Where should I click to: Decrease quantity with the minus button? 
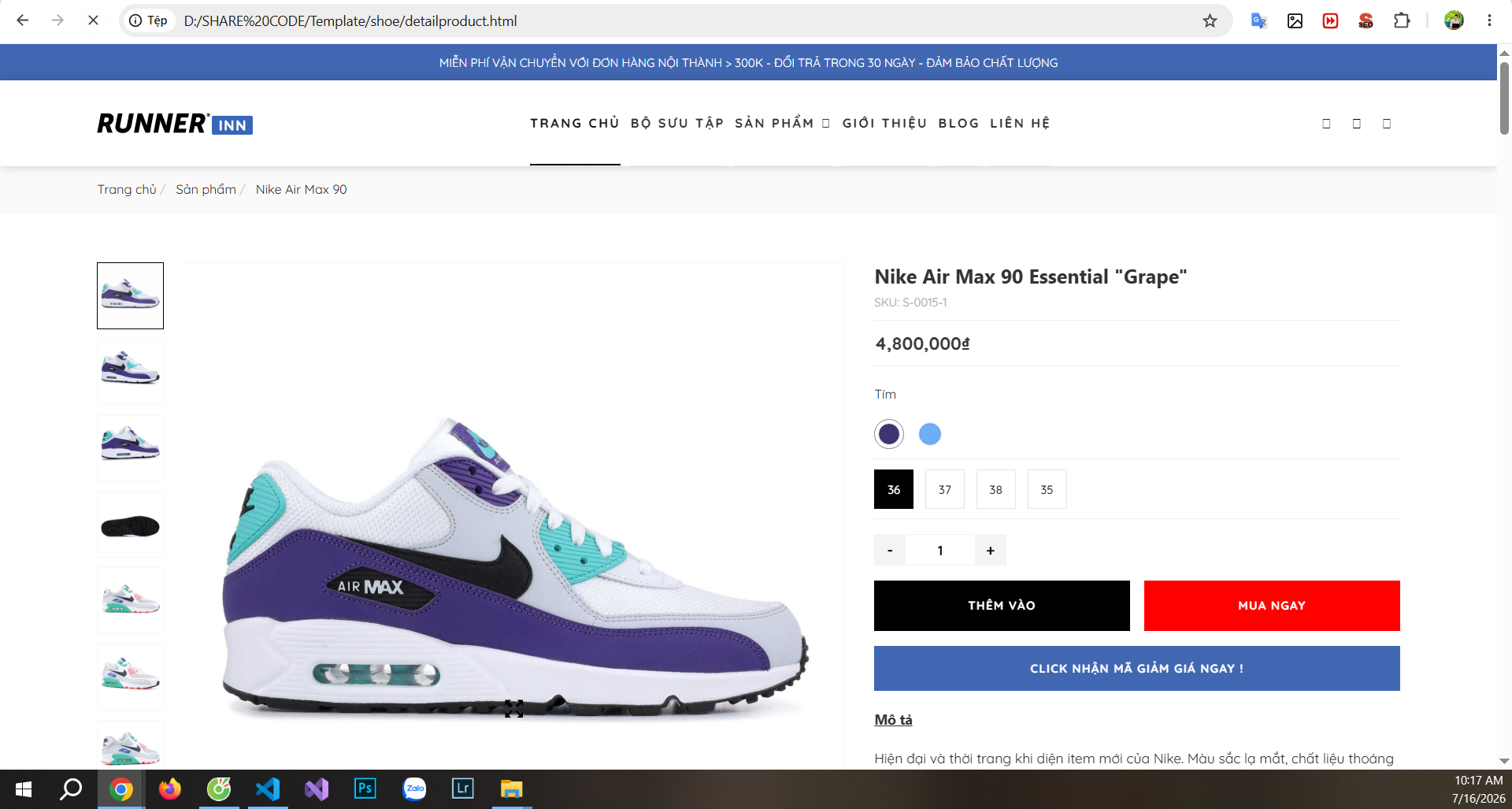click(x=890, y=550)
